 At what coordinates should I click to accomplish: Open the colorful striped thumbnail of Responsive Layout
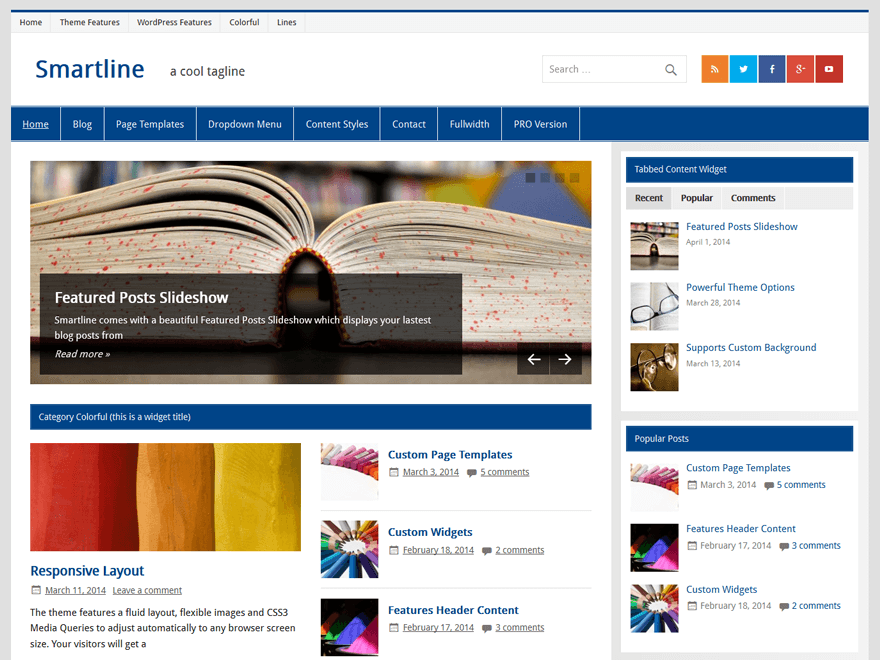click(x=165, y=497)
